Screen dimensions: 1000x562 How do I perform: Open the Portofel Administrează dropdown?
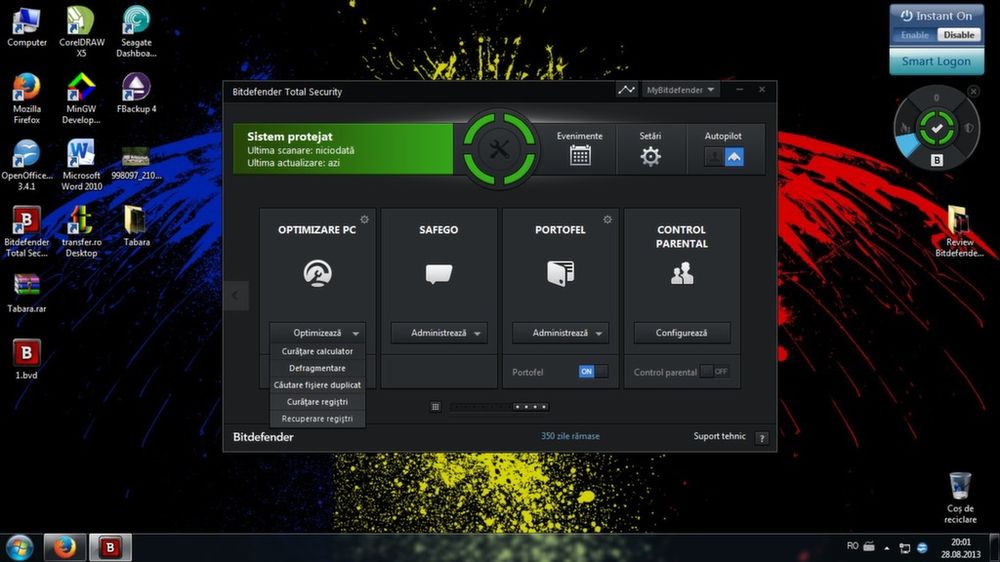560,333
